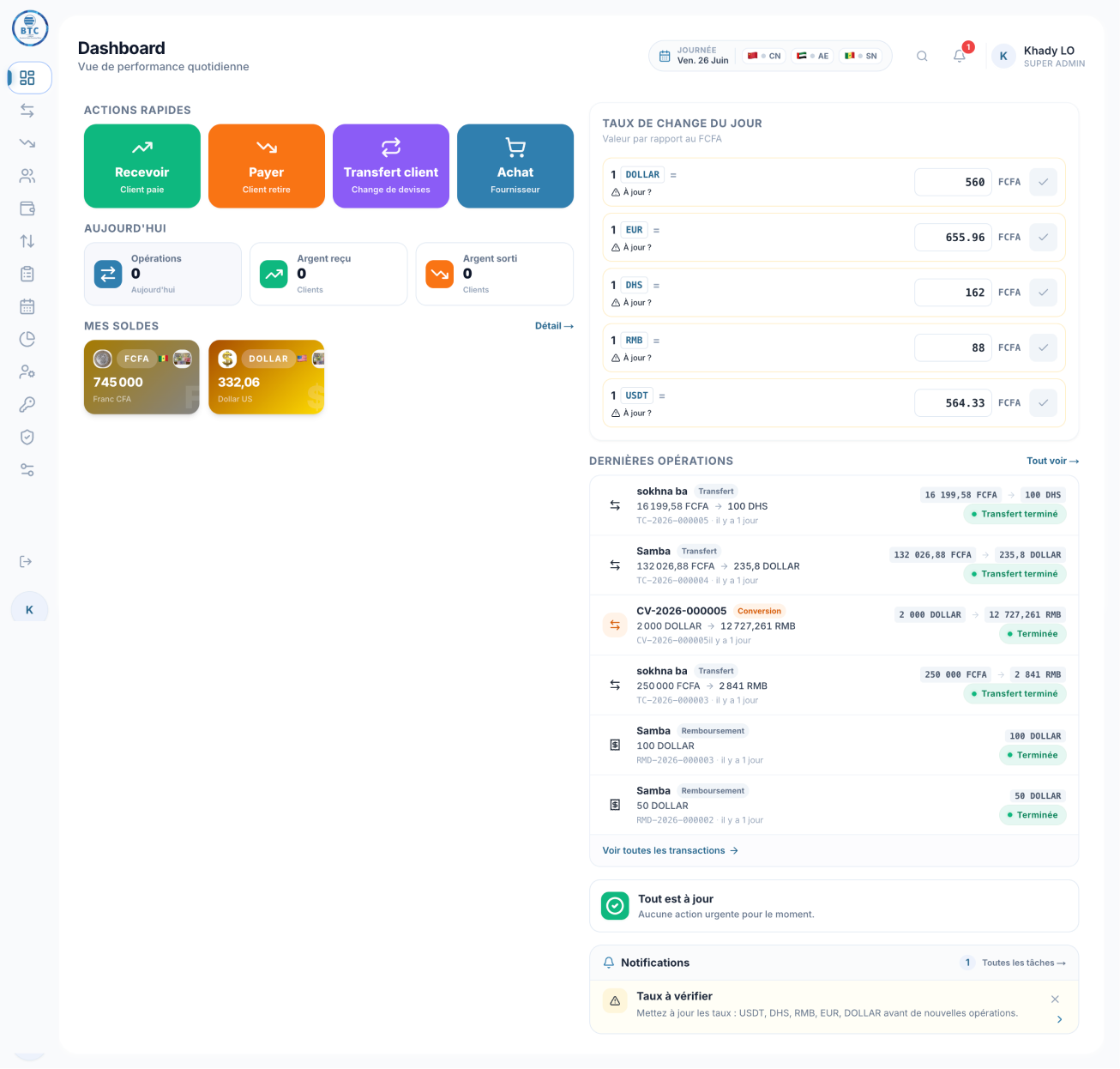Open the DOLLAR 332,06 balance card
Viewport: 1120px width, 1069px height.
tap(266, 377)
